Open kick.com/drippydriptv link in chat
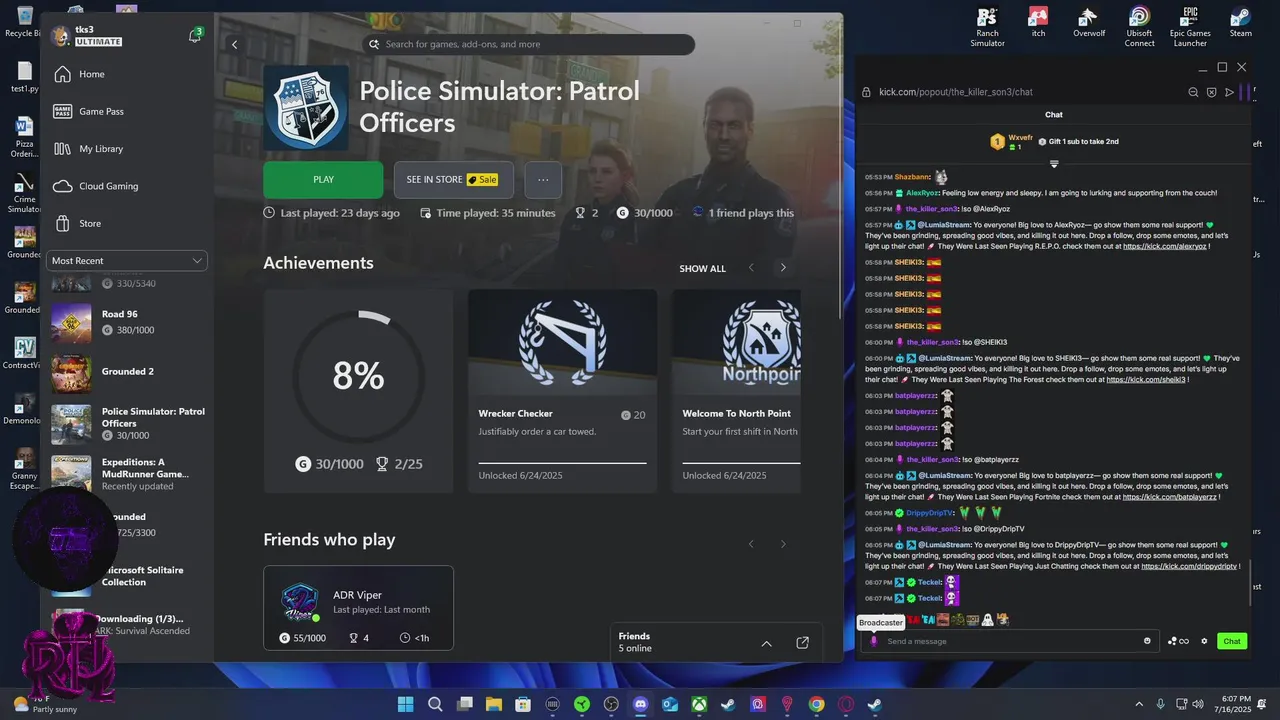This screenshot has width=1280, height=720. click(1188, 566)
